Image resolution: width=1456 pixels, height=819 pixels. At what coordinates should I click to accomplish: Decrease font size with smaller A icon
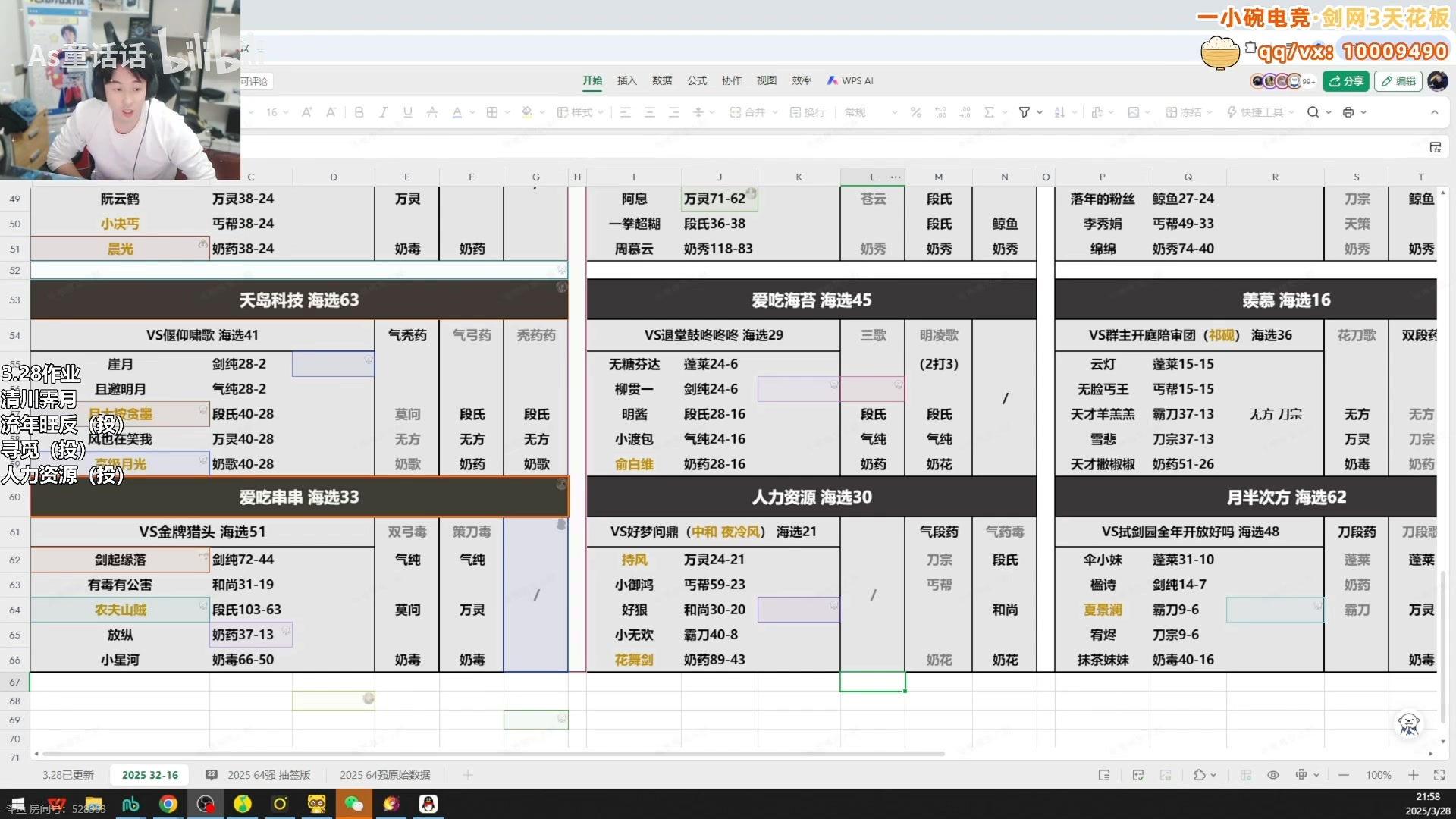coord(331,112)
